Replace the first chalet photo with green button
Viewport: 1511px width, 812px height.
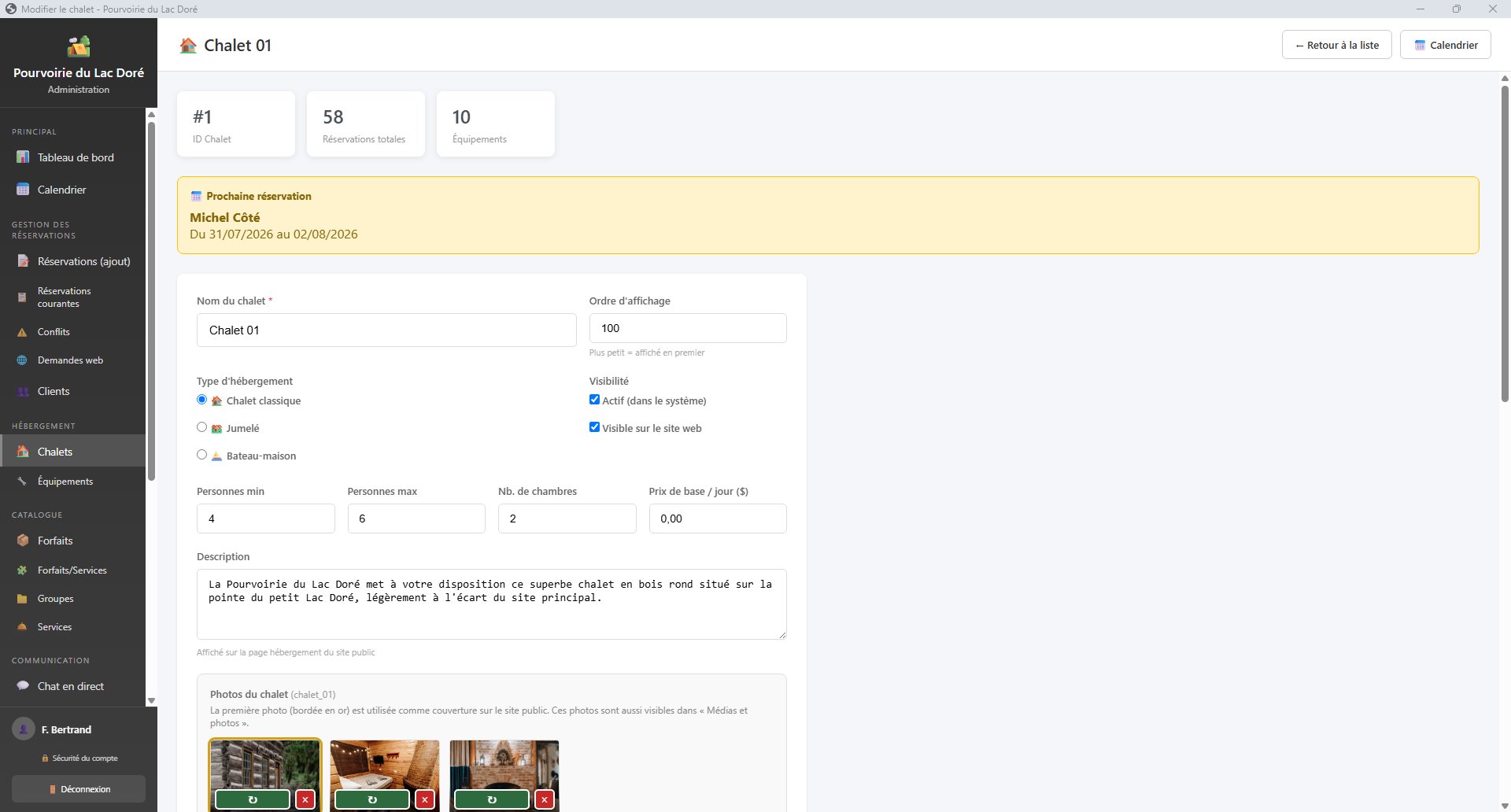click(x=253, y=799)
